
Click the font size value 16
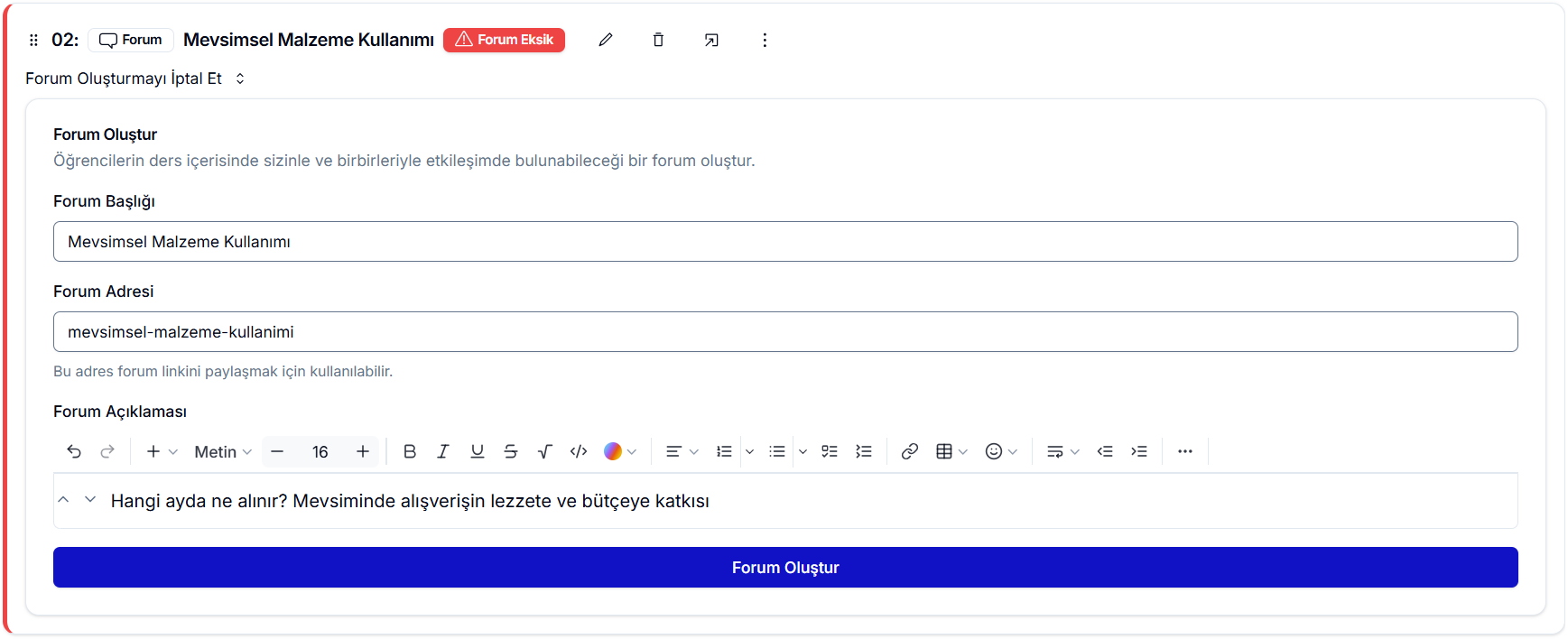click(x=320, y=451)
